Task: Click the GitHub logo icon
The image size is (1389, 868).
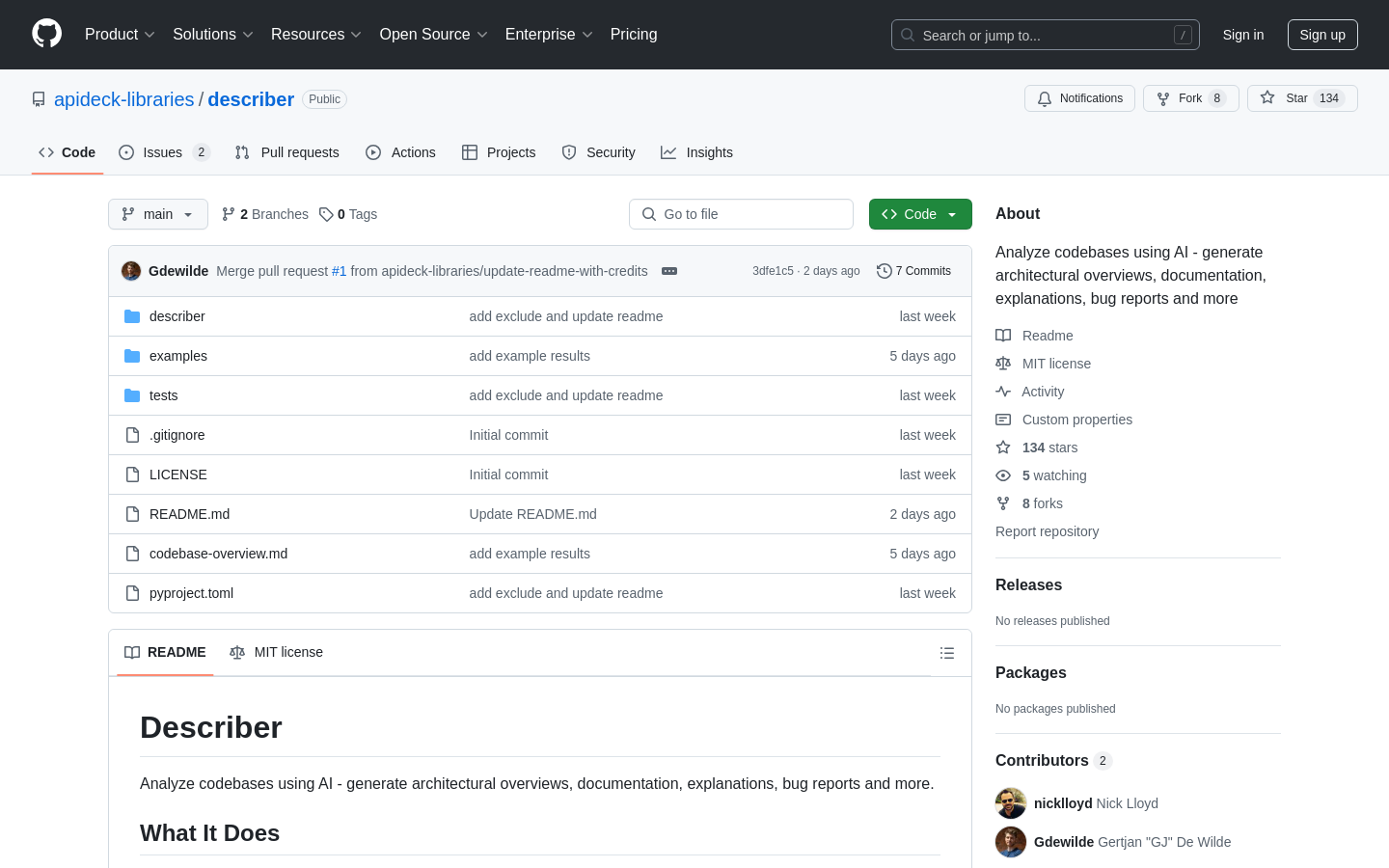Action: (x=47, y=34)
